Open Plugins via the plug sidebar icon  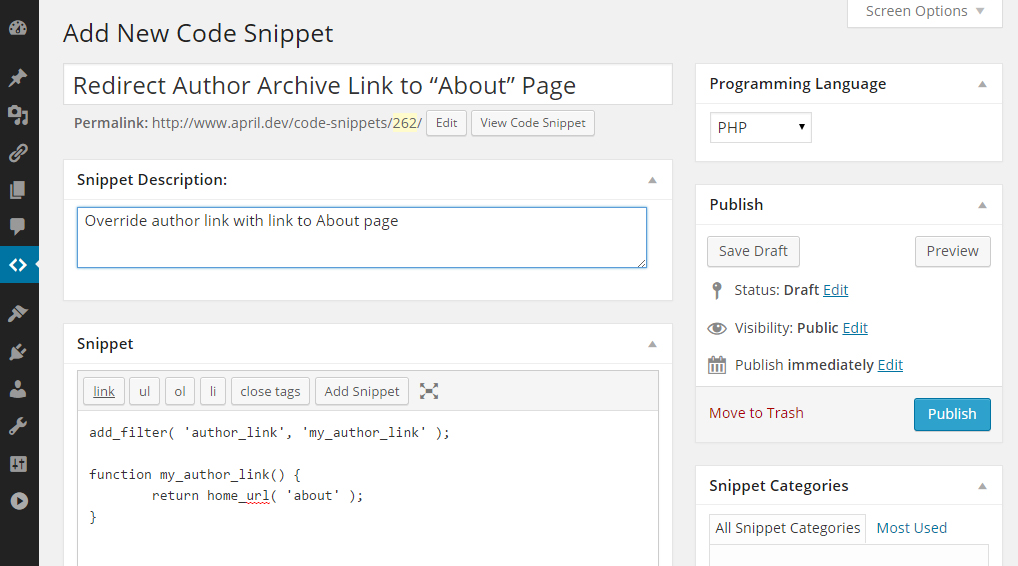[x=18, y=352]
